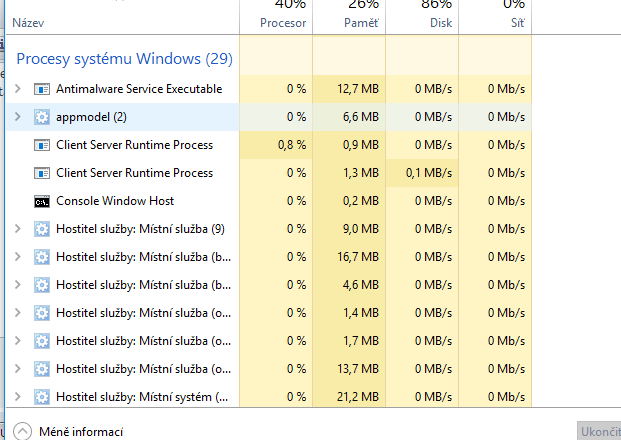
Task: Expand the Hostitel služby: Místní systém row
Action: [17, 397]
